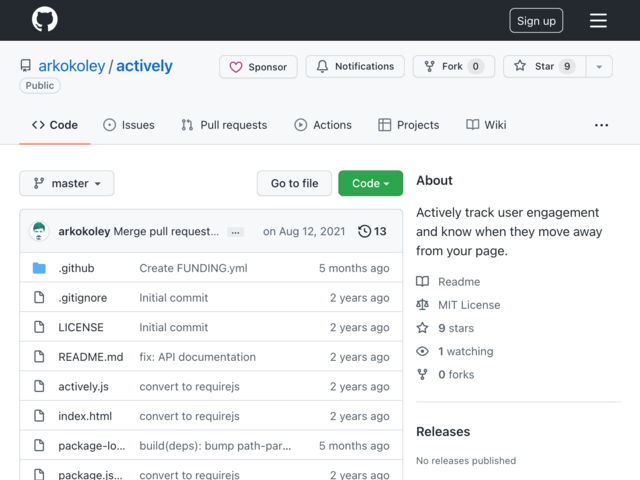Click the Sign up button
The image size is (640, 480).
[x=536, y=20]
